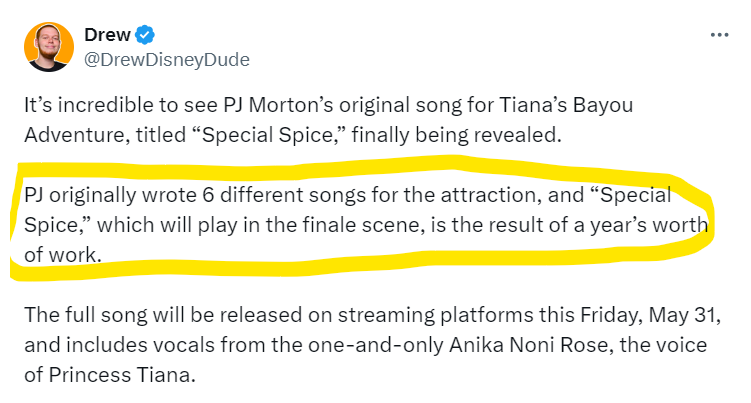Click the date "Friday, May 31"
Viewport: 751px width, 403px height.
coord(648,315)
